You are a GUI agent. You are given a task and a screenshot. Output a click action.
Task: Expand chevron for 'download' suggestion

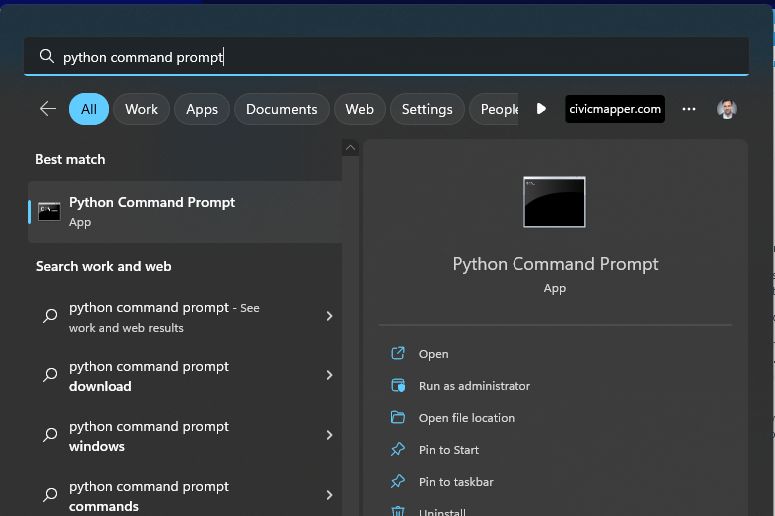[329, 376]
